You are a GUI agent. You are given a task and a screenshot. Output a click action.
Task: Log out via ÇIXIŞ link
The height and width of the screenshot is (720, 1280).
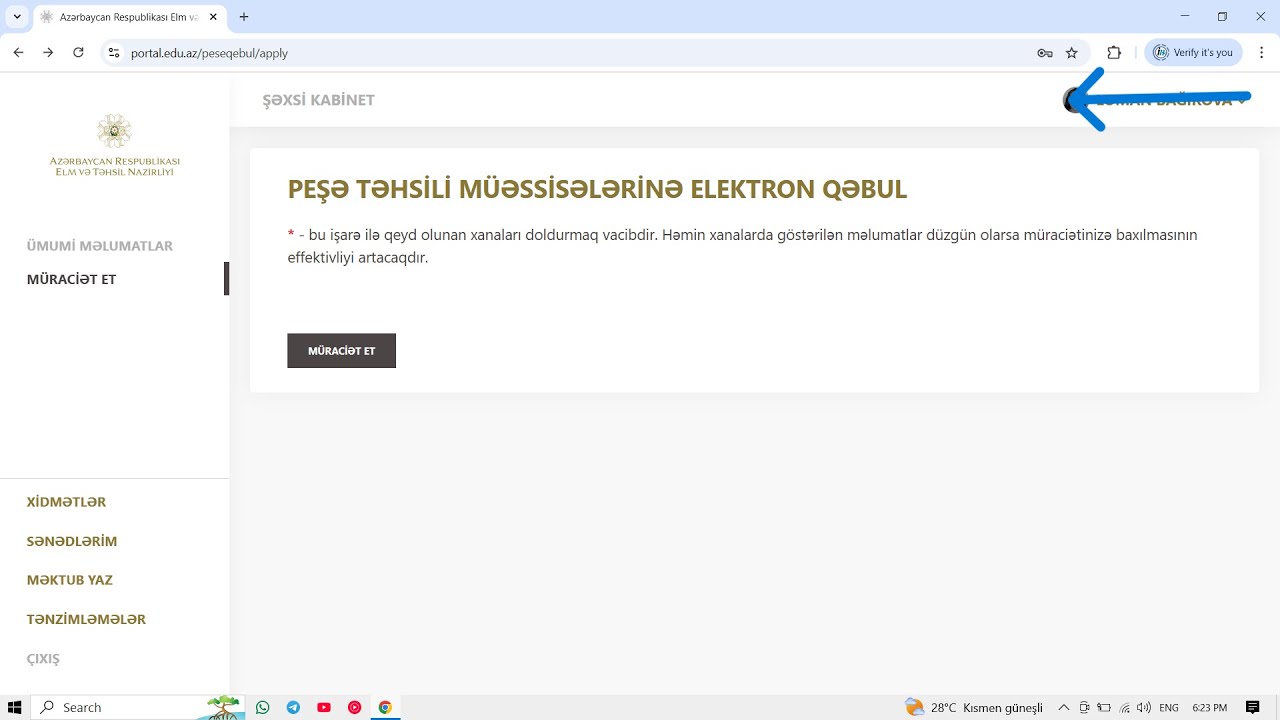pos(43,659)
